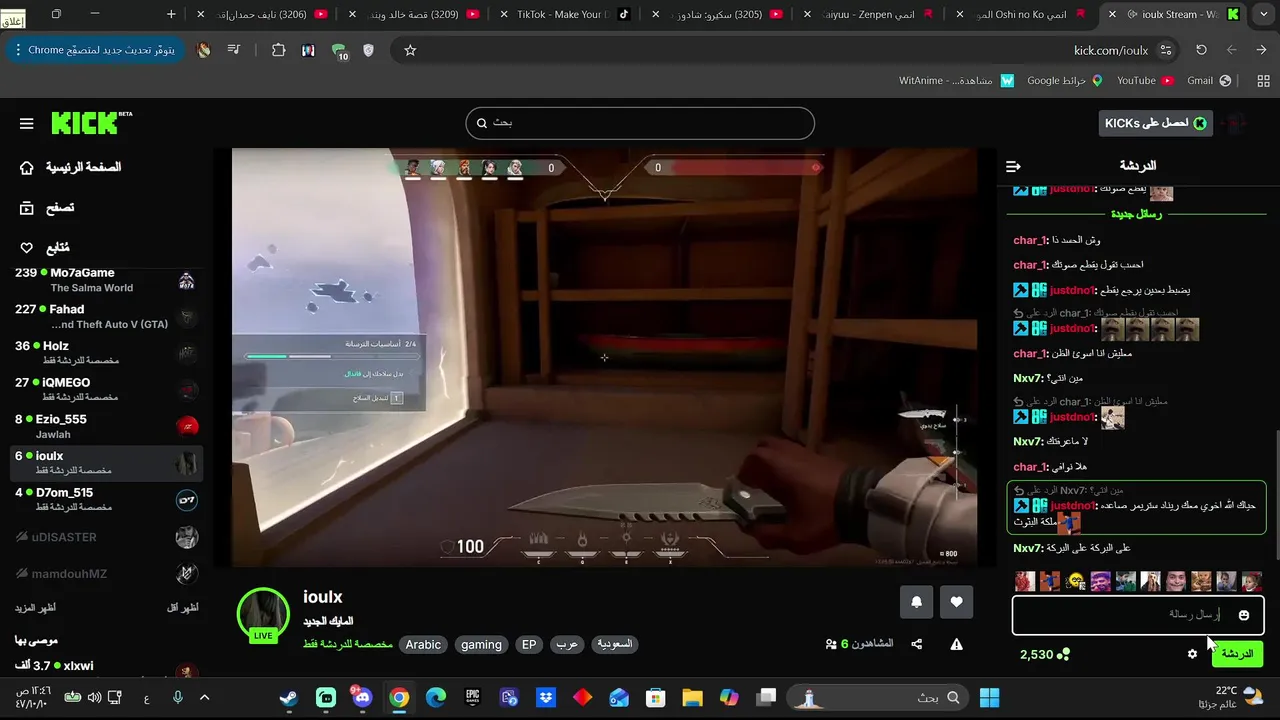Click أظهر المزيد to show more channels

[35, 608]
